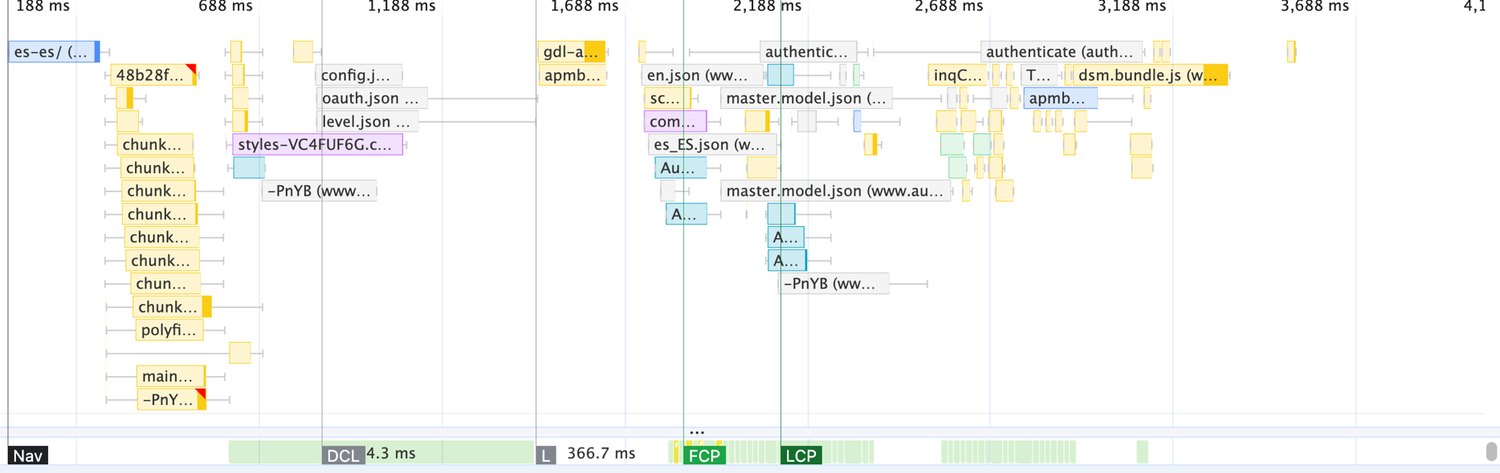Click the inqC... script request
1500x473 pixels.
point(957,75)
